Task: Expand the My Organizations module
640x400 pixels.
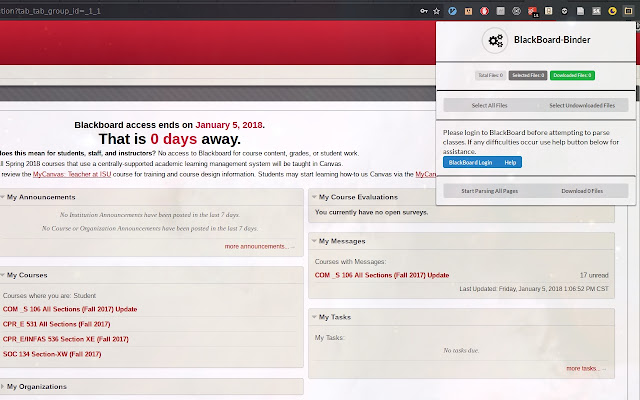Action: click(2, 387)
